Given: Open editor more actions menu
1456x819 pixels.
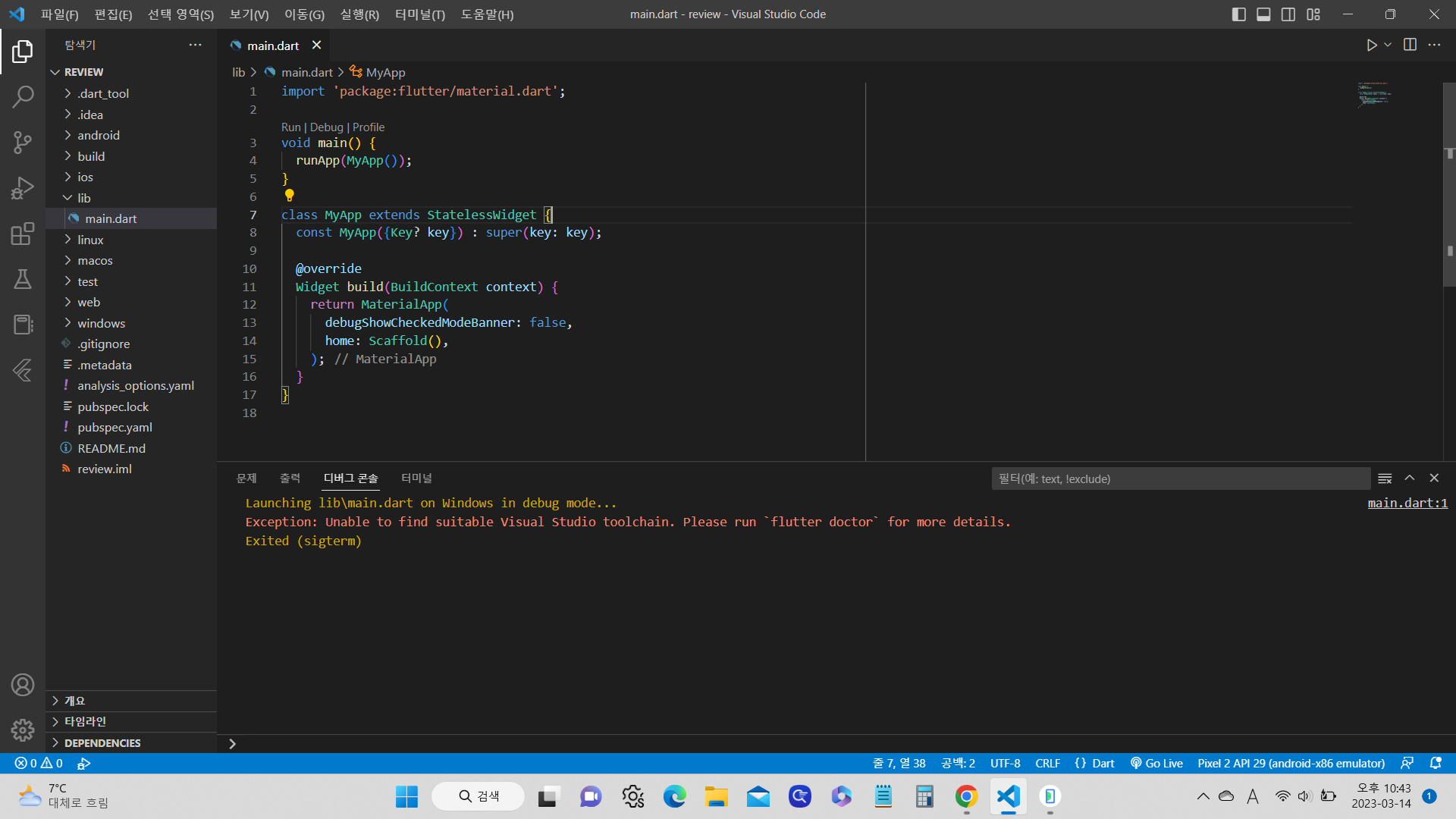Looking at the screenshot, I should click(x=1434, y=45).
